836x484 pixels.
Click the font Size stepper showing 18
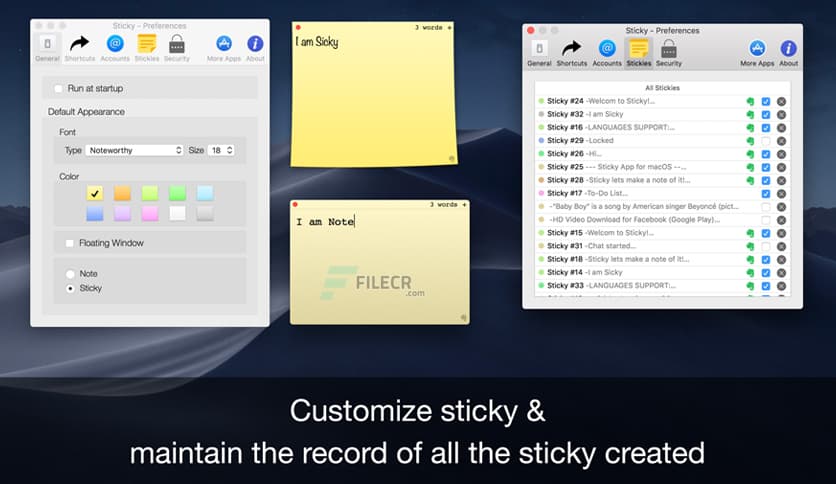pyautogui.click(x=230, y=150)
